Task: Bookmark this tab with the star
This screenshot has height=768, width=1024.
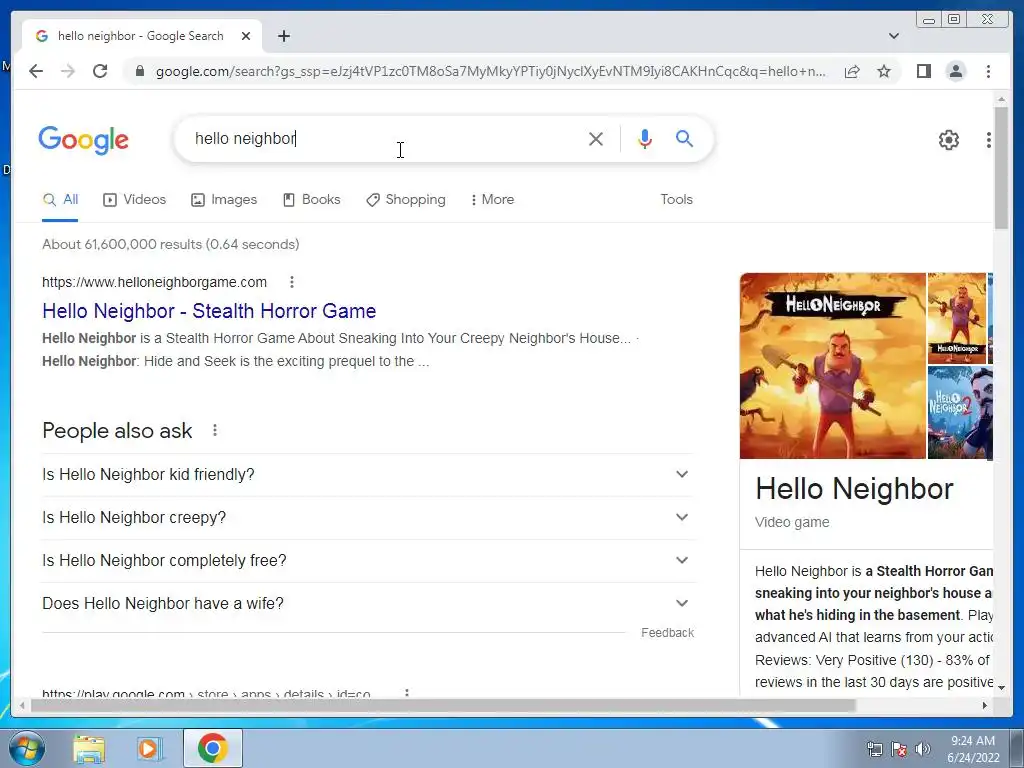Action: coord(884,71)
